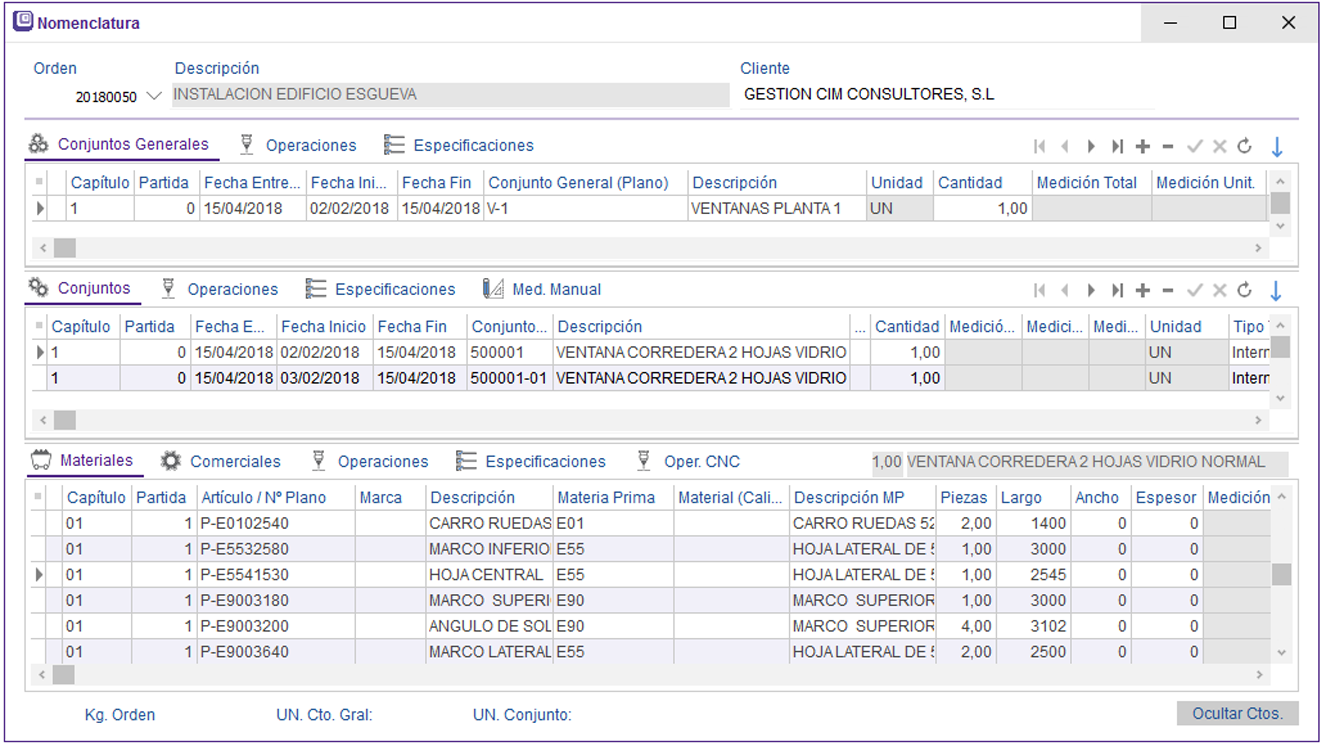Screen dimensions: 1327x745
Task: Click the add record plus icon in Conjuntos
Action: [1143, 291]
